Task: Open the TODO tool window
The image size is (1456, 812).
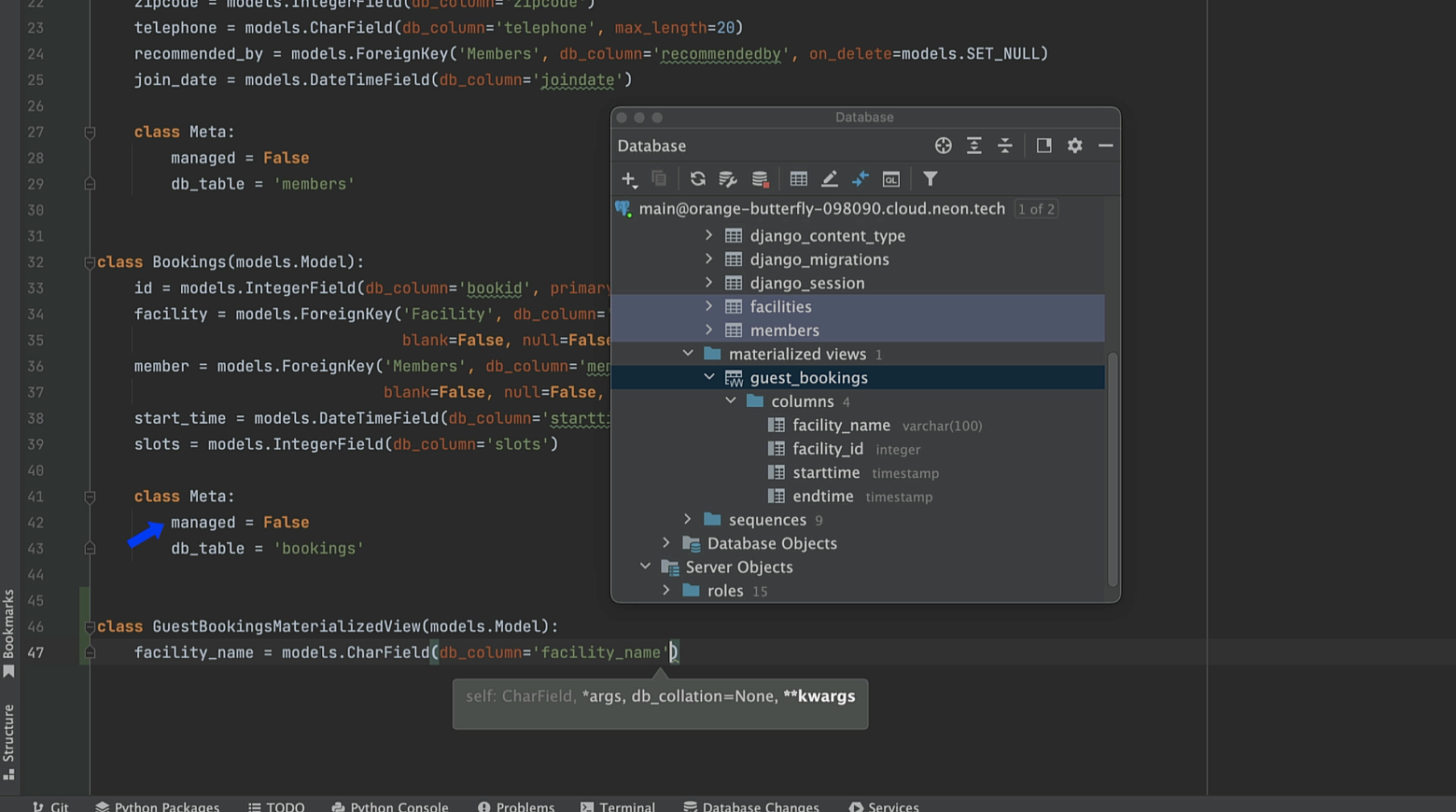Action: pos(277,805)
